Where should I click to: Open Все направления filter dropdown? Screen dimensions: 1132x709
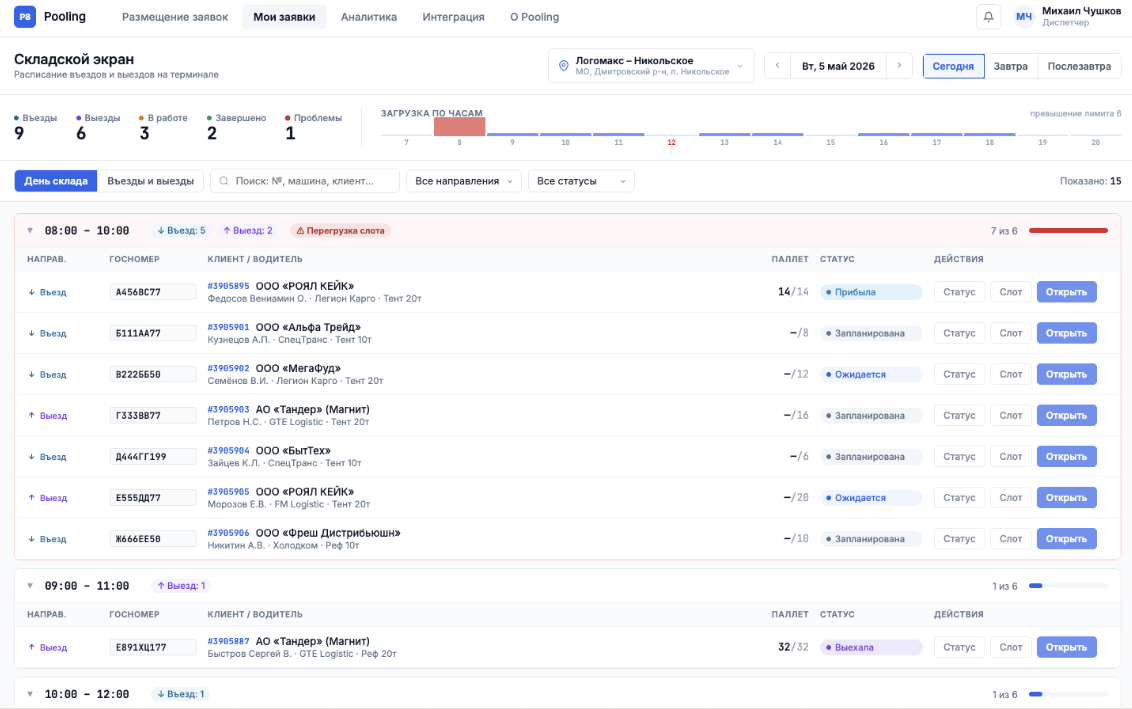(463, 181)
